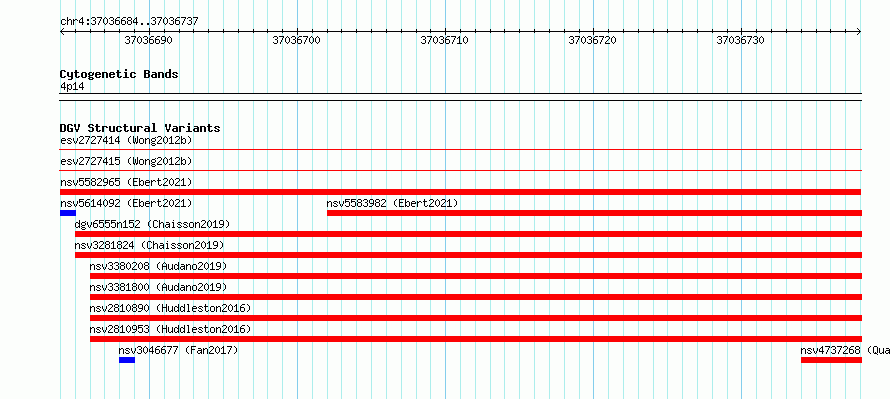Click the red bar under nsv2810953
Image resolution: width=890 pixels, height=399 pixels.
(x=476, y=339)
